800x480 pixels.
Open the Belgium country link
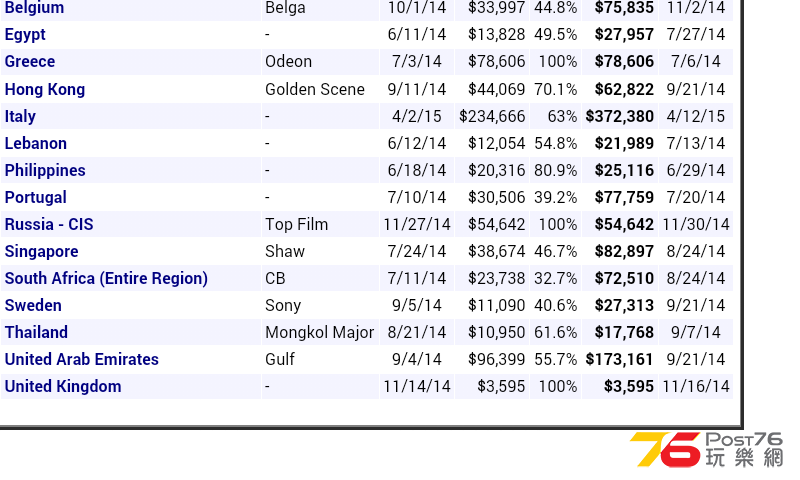point(34,8)
